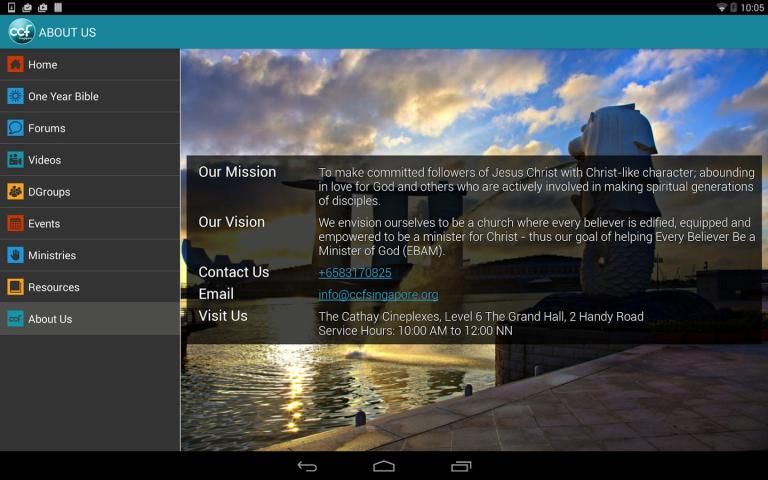The width and height of the screenshot is (768, 480).
Task: Open the recent apps button
Action: tap(461, 466)
